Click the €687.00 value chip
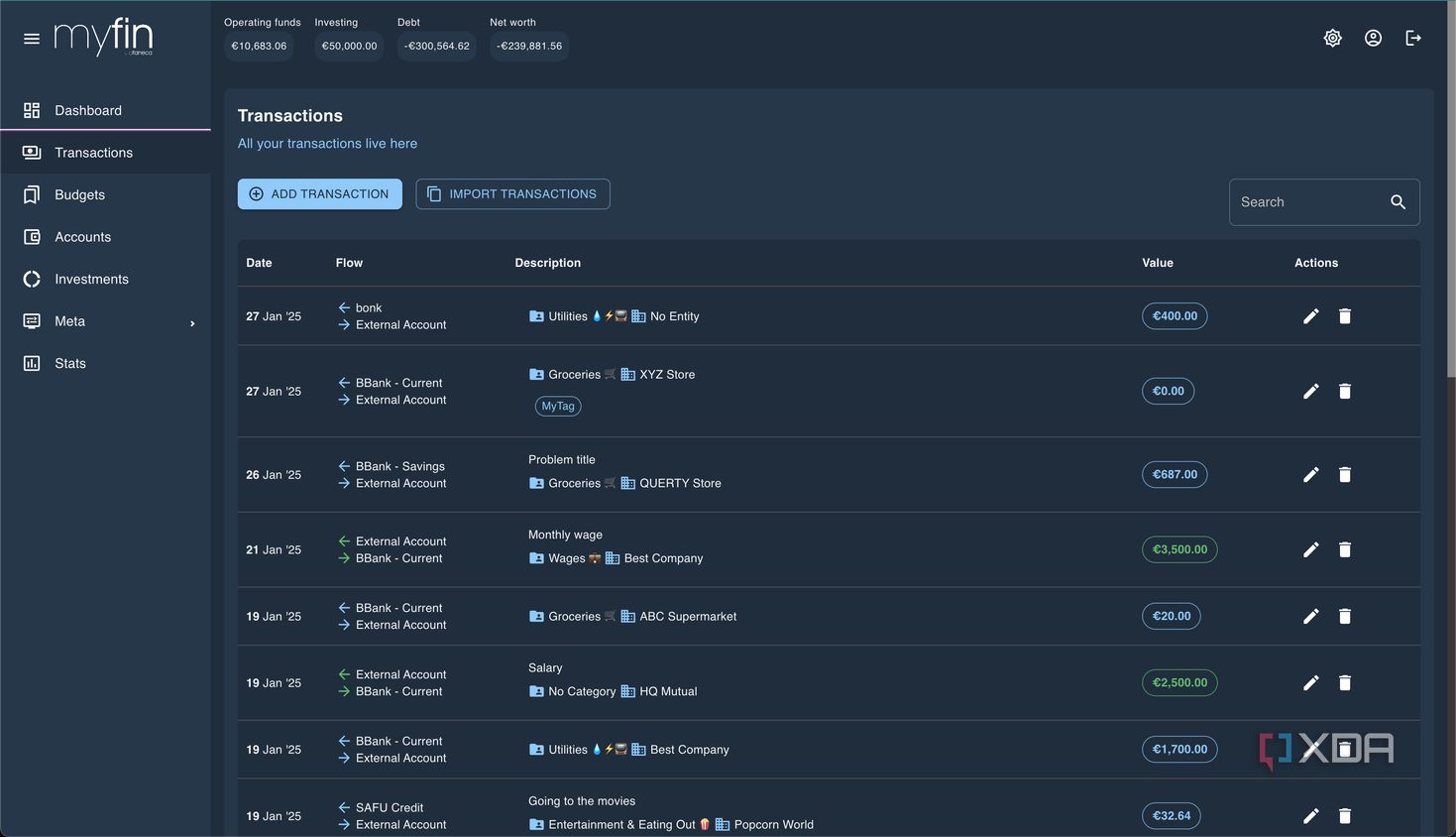The width and height of the screenshot is (1456, 837). coord(1175,475)
